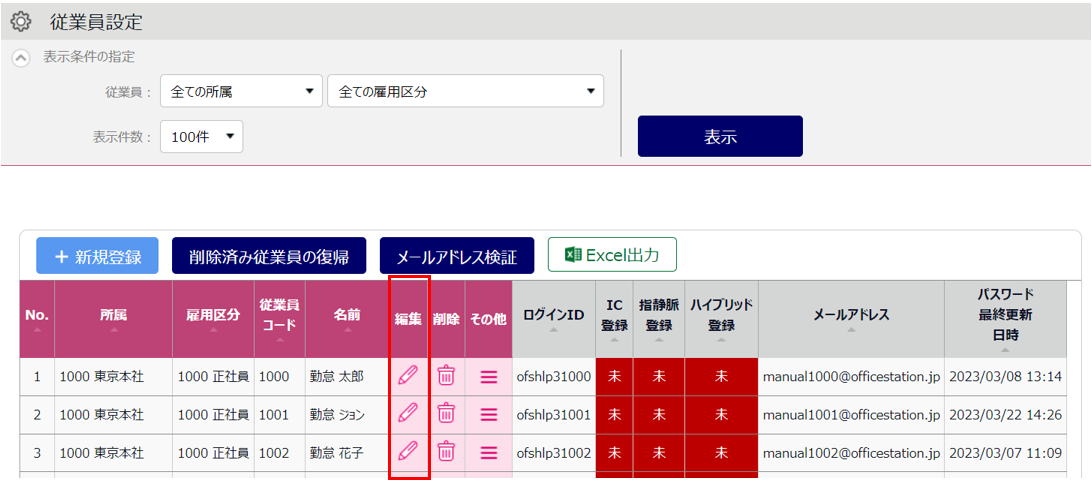Click date 2023/03/22 14:26
Viewport: 1092px width, 486px height.
pyautogui.click(x=1006, y=414)
